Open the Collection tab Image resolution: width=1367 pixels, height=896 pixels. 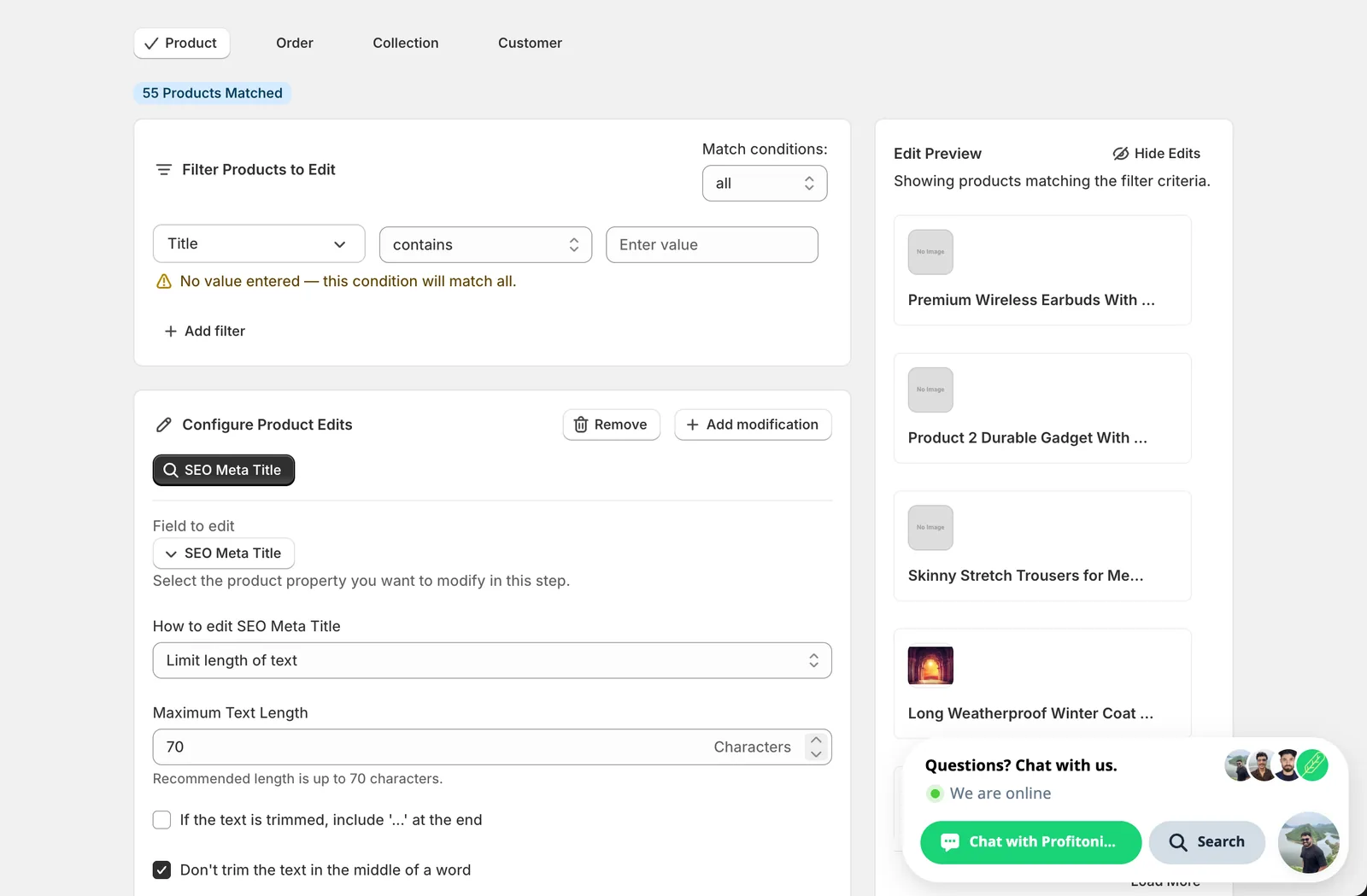[406, 44]
